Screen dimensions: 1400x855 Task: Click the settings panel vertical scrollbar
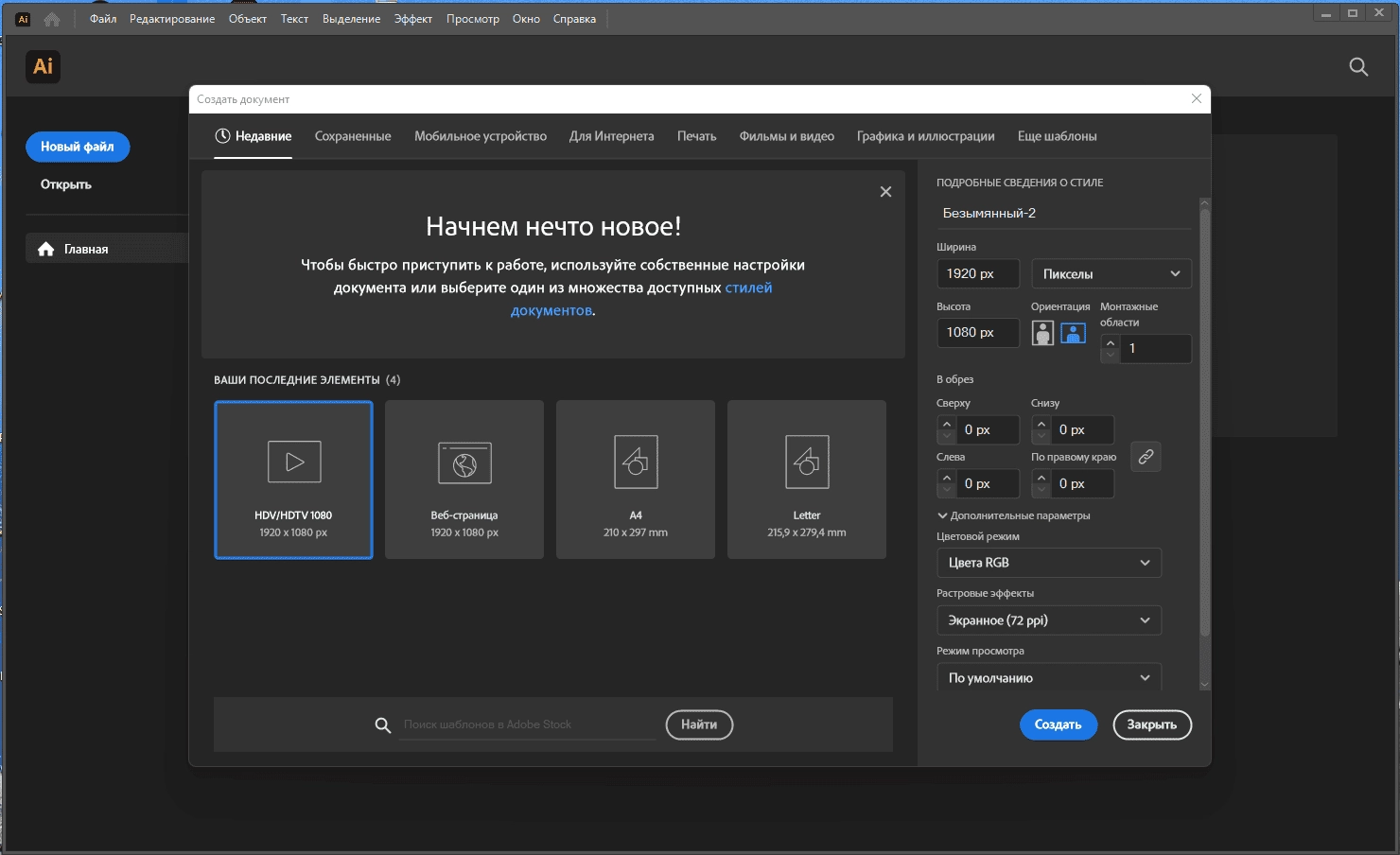tap(1204, 424)
